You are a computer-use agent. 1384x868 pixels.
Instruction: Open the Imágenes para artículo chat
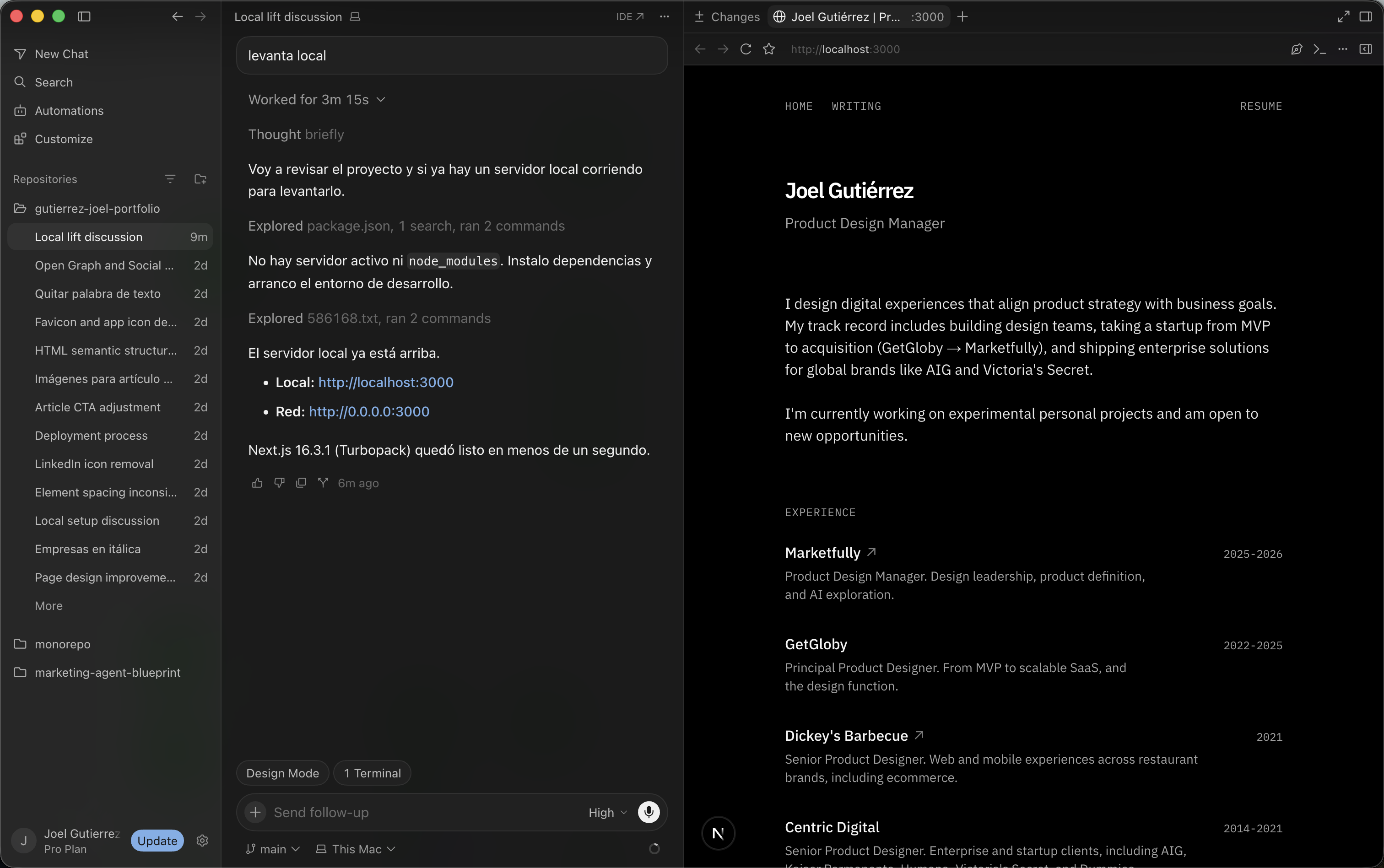(x=110, y=379)
